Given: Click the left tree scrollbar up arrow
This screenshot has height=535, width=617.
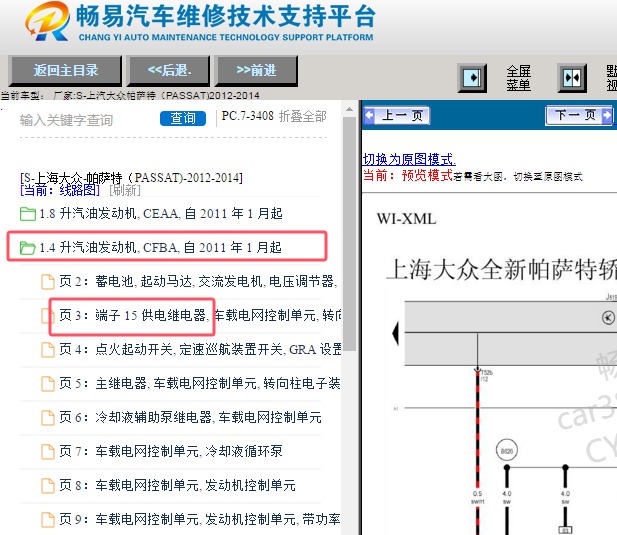Looking at the screenshot, I should tap(349, 109).
